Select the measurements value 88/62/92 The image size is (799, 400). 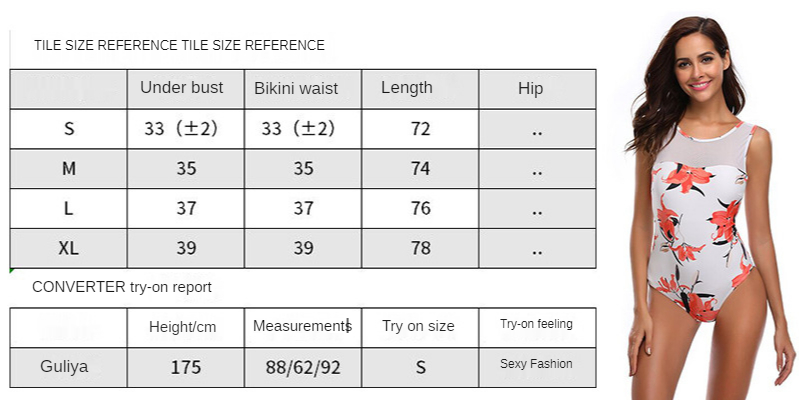tap(303, 367)
